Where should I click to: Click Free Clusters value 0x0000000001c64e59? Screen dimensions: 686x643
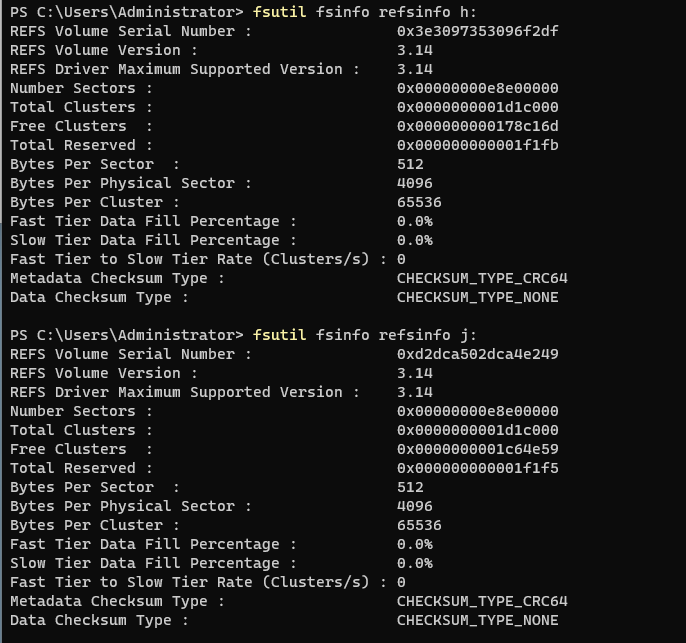[477, 449]
